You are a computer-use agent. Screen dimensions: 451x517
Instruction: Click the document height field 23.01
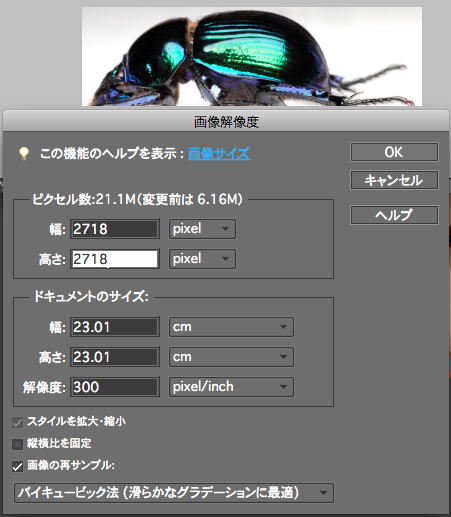pos(115,357)
